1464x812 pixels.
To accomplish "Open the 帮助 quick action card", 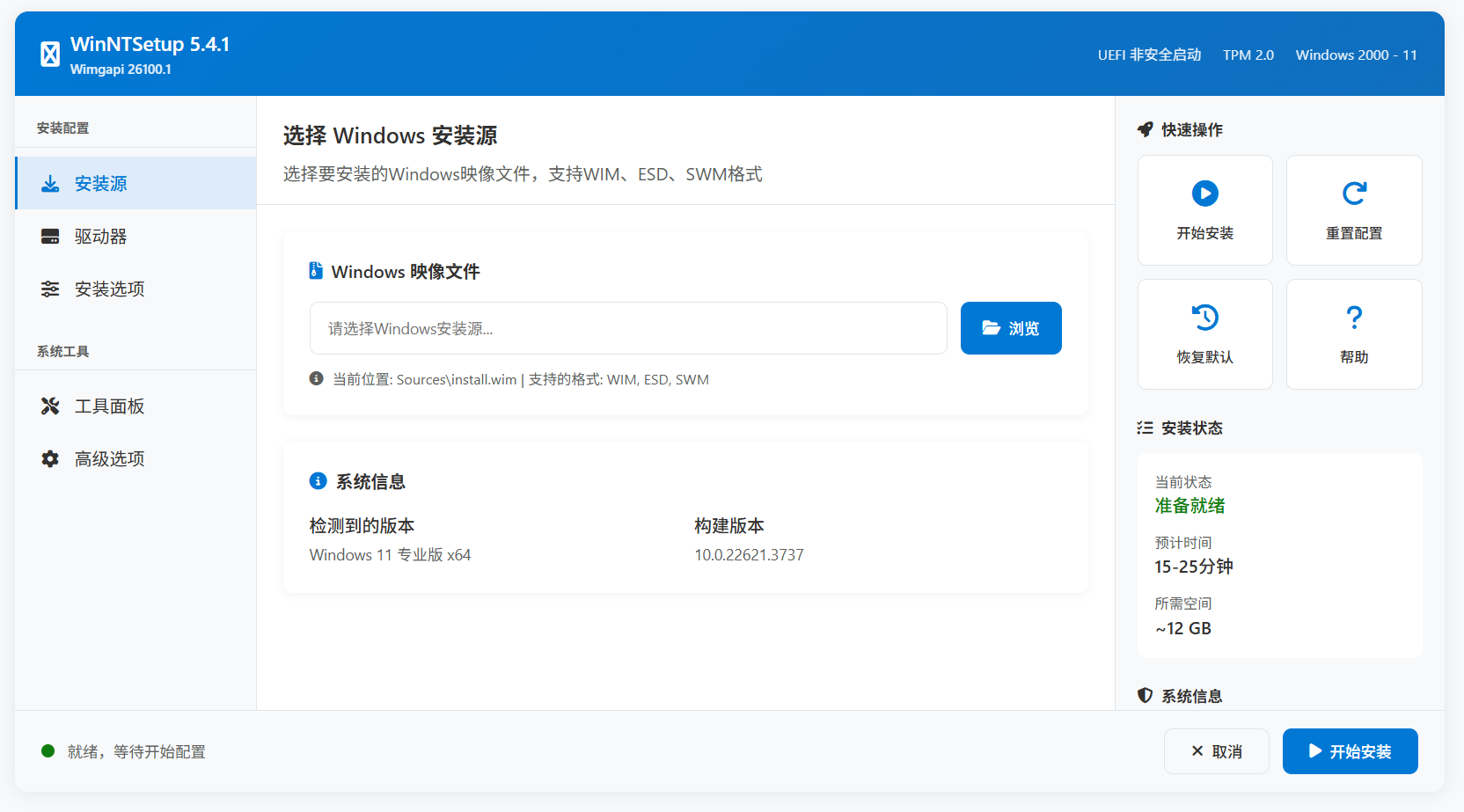I will [1354, 334].
